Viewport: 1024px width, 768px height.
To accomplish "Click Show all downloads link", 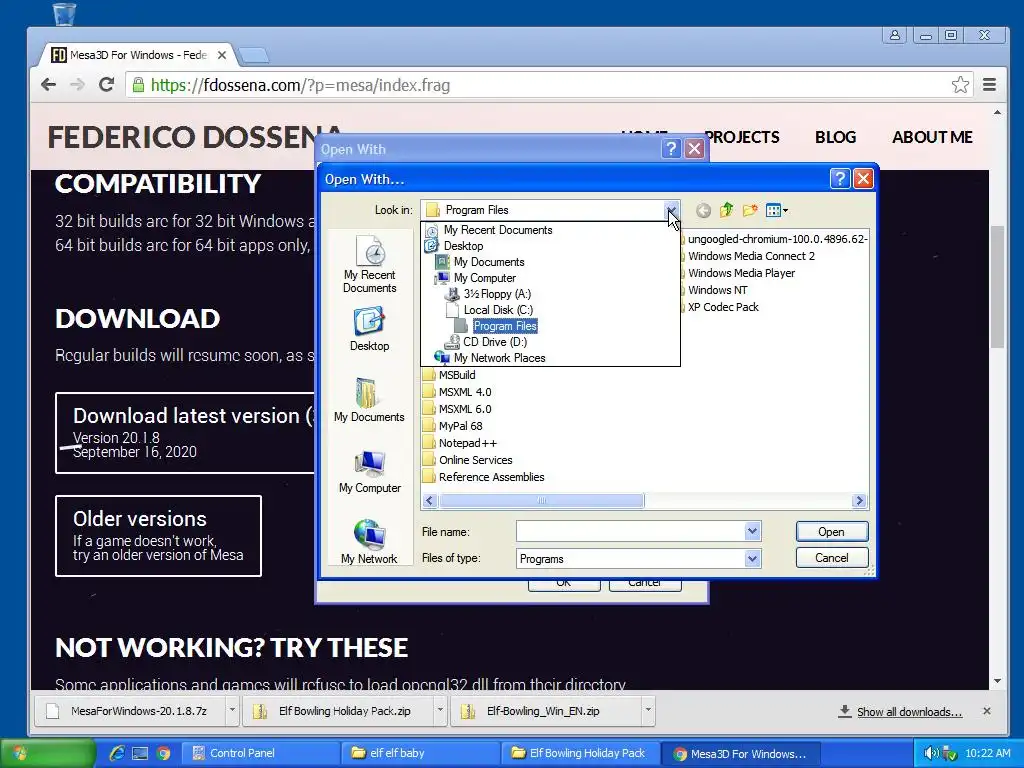I will coord(909,712).
